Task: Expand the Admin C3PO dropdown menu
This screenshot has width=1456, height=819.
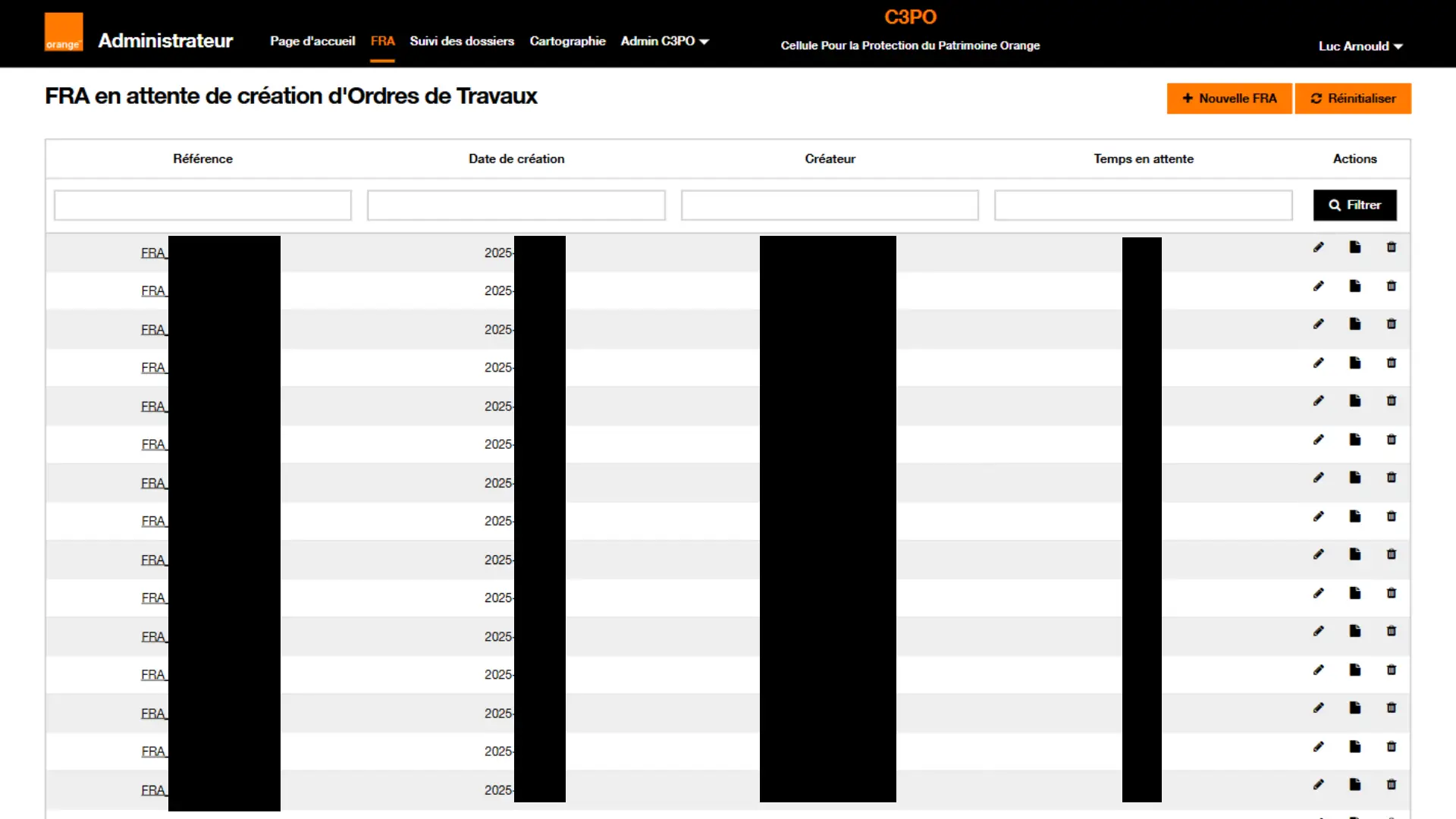Action: [x=664, y=41]
